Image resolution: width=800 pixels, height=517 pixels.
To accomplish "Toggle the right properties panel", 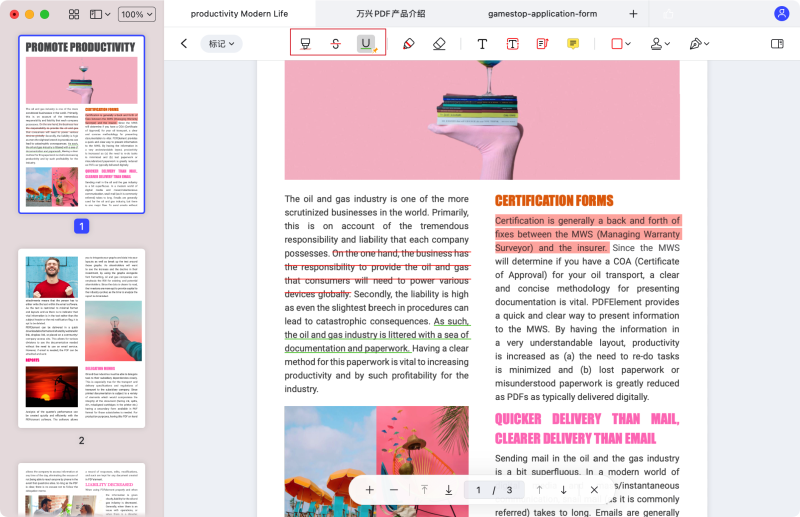I will tap(777, 44).
